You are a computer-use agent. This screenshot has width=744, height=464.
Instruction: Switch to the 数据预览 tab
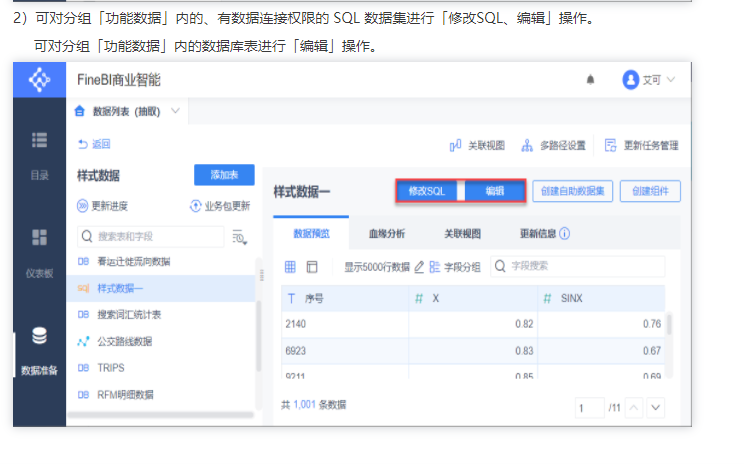tap(311, 233)
